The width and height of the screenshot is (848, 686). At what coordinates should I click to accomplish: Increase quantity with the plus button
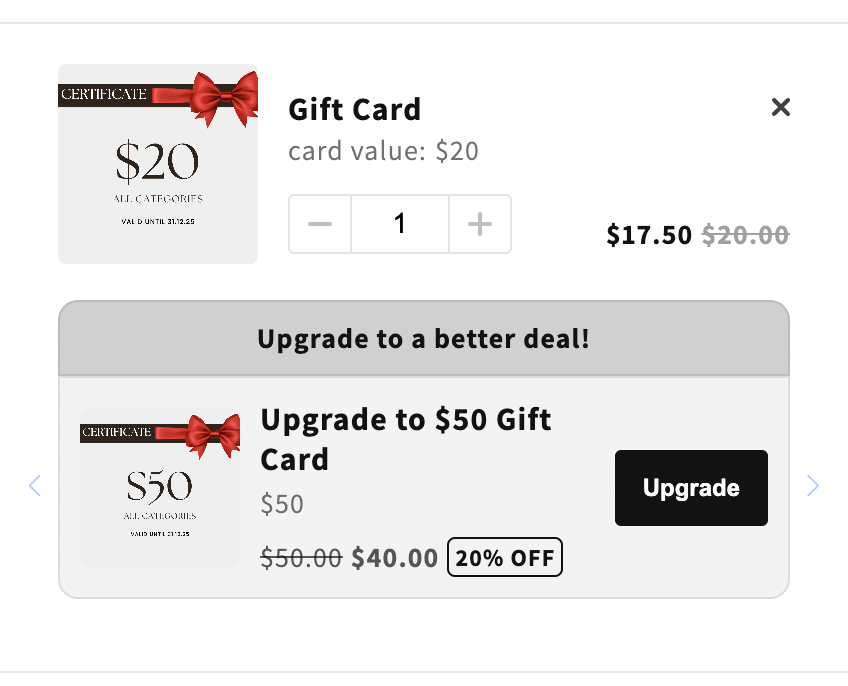[480, 224]
